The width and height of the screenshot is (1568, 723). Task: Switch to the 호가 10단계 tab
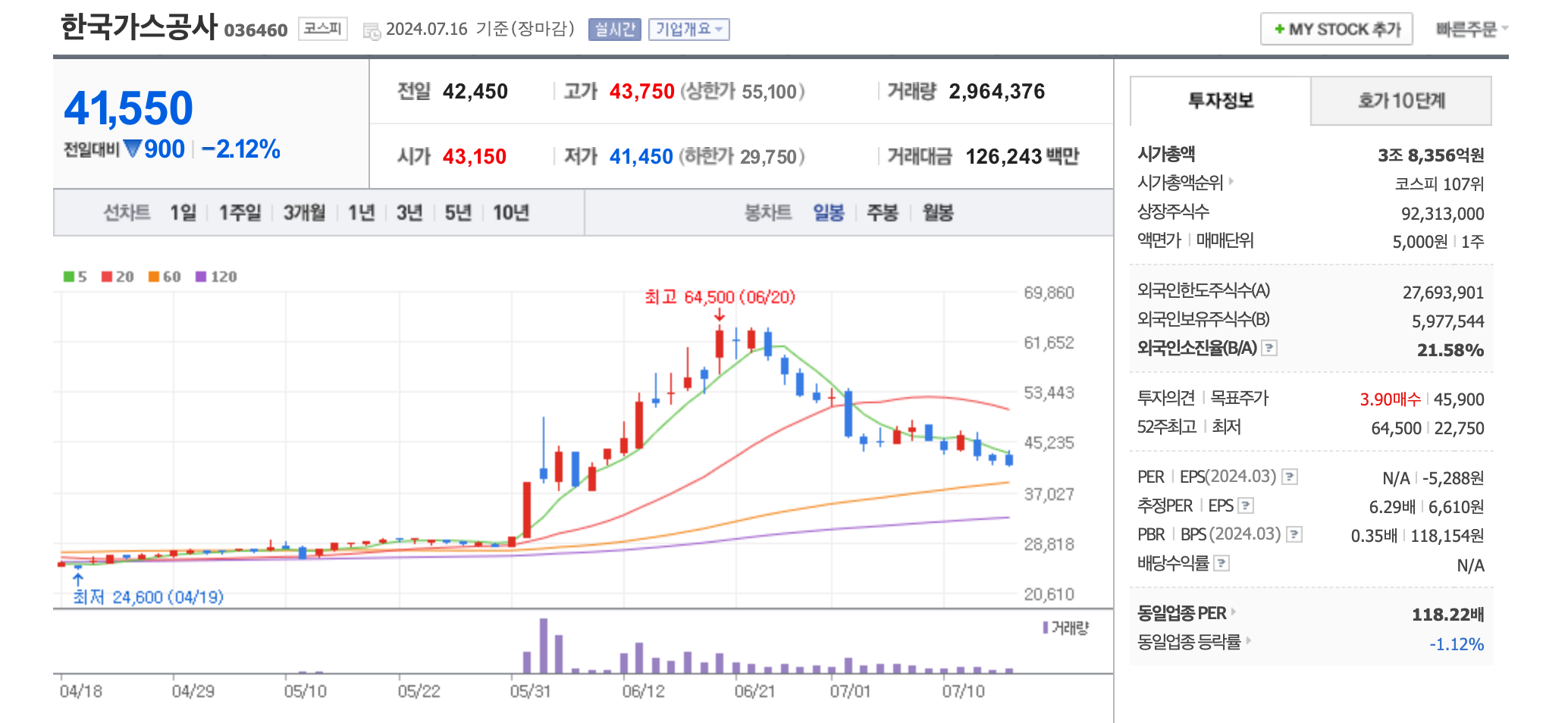click(x=1400, y=101)
